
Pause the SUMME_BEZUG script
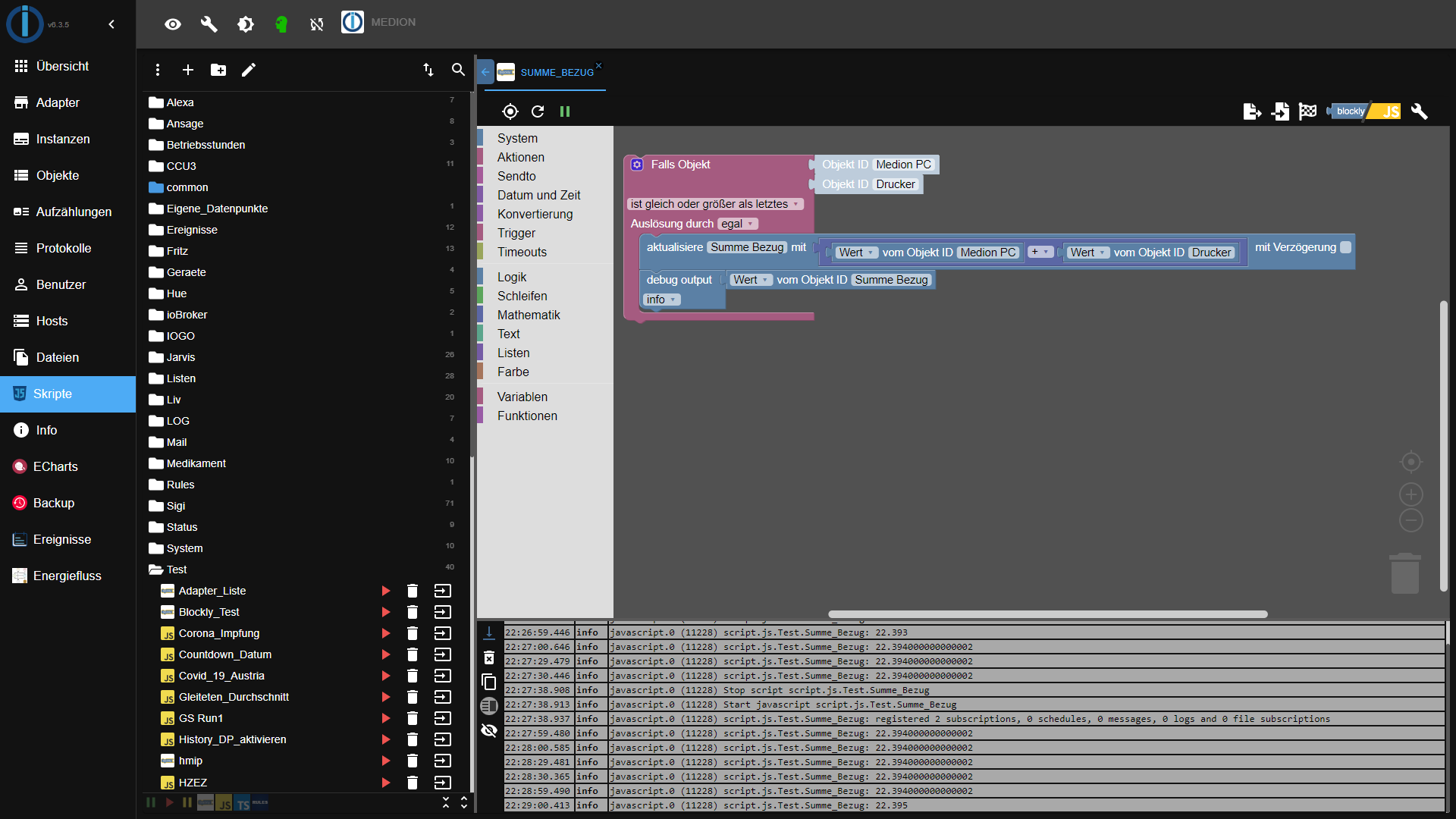[x=565, y=111]
